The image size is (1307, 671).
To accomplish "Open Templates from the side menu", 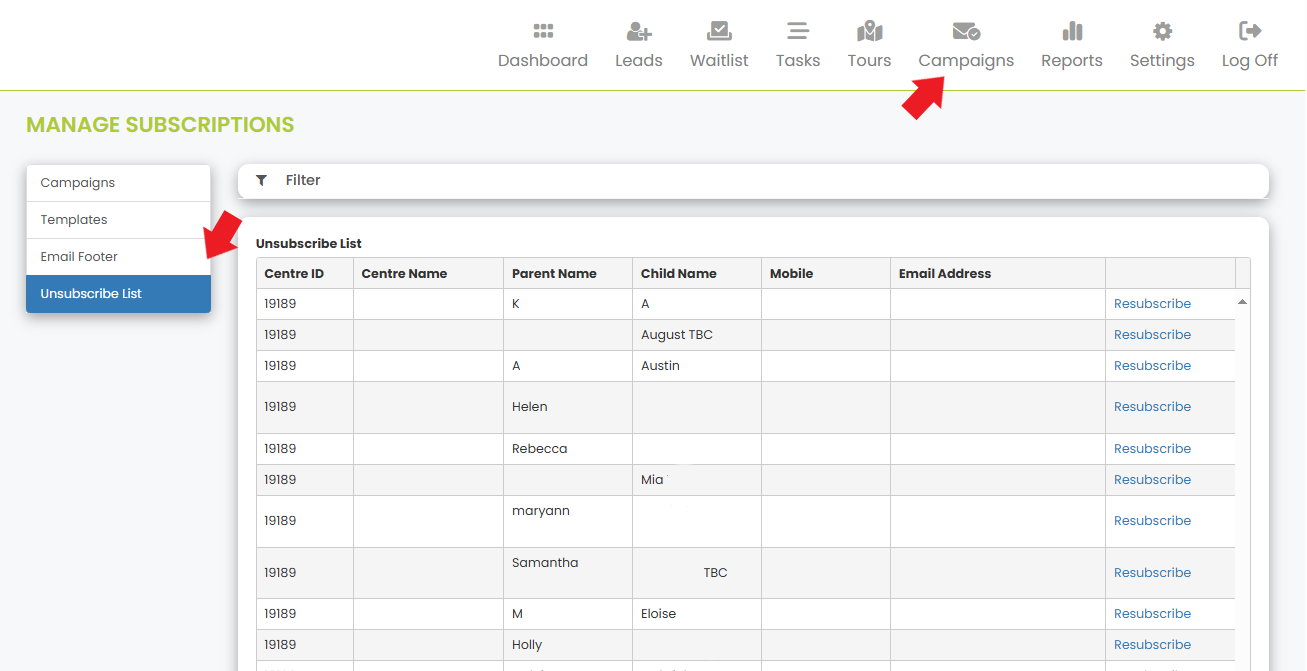I will coord(74,220).
